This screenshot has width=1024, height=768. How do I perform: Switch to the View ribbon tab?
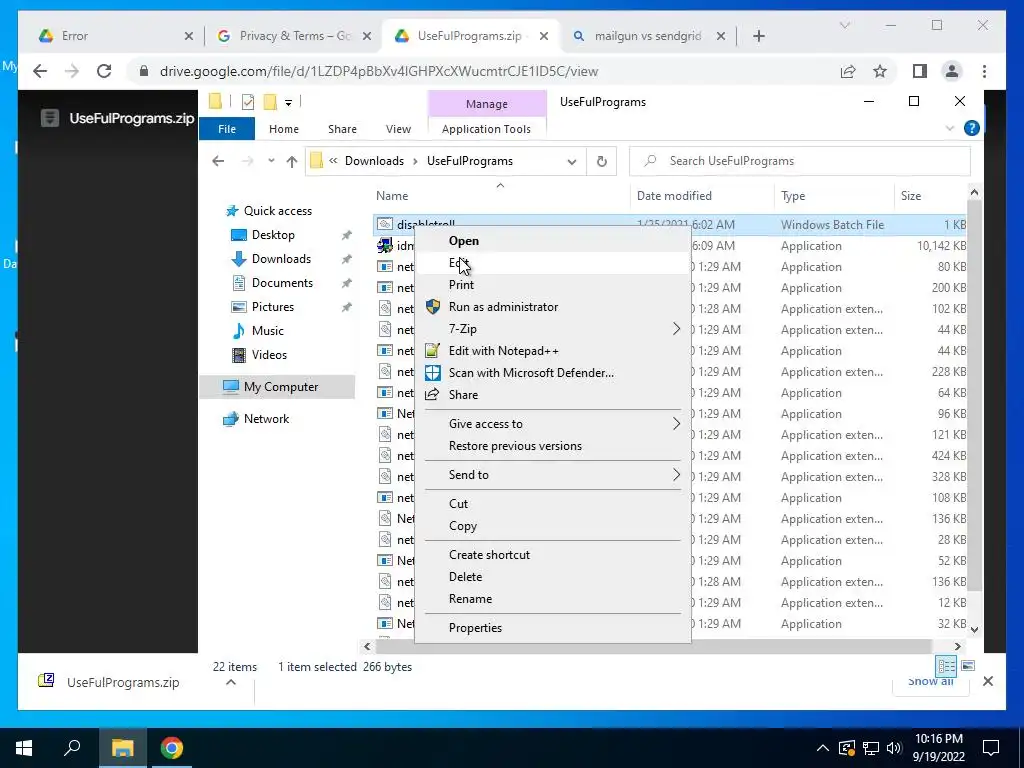[398, 129]
